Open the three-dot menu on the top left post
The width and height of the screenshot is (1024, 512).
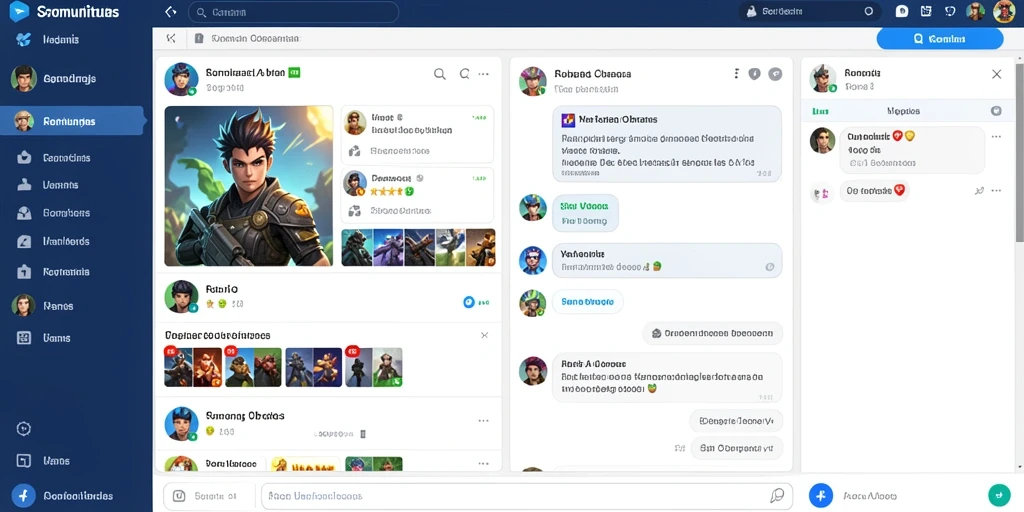[483, 74]
